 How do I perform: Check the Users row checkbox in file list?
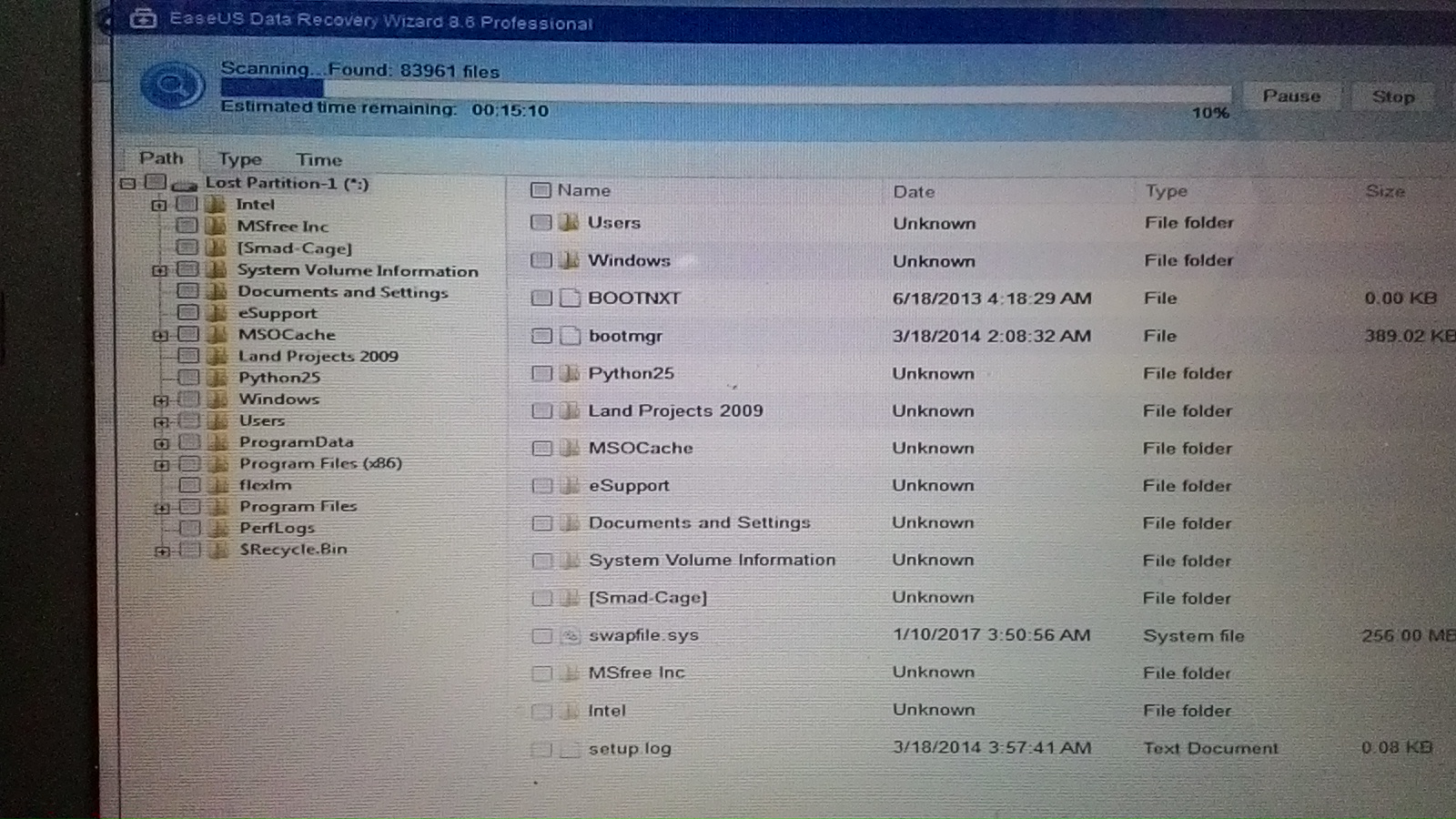pyautogui.click(x=541, y=222)
